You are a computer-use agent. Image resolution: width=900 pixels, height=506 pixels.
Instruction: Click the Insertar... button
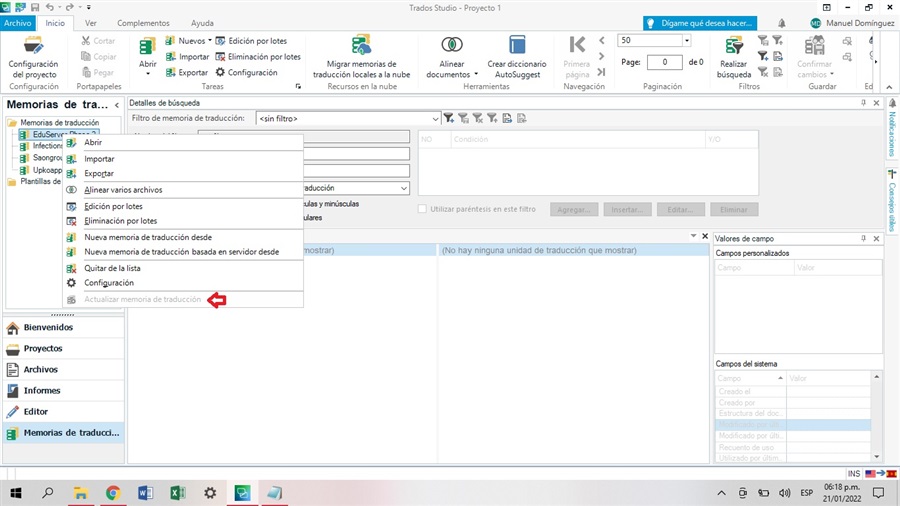coord(627,209)
